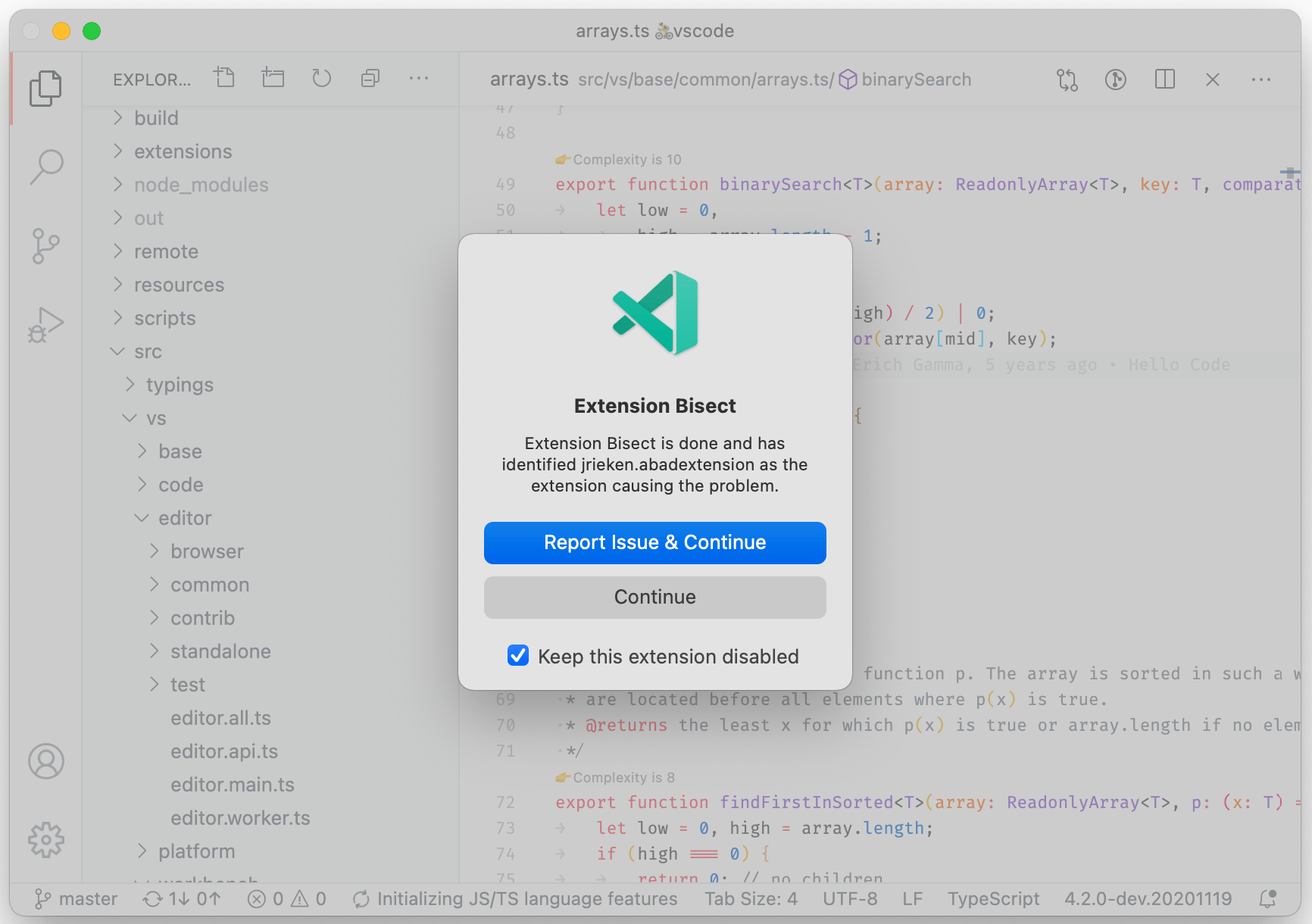Click Report Issue & Continue button

pyautogui.click(x=654, y=543)
